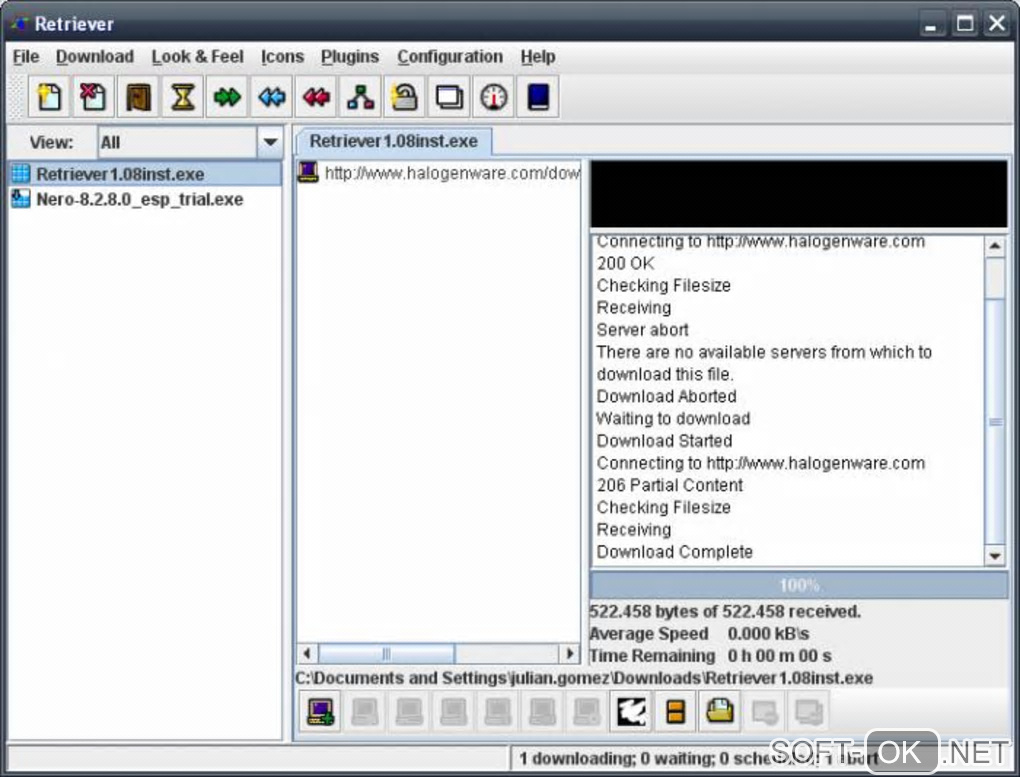This screenshot has width=1020, height=777.
Task: Click the horizontal scroll left arrow
Action: pyautogui.click(x=308, y=653)
